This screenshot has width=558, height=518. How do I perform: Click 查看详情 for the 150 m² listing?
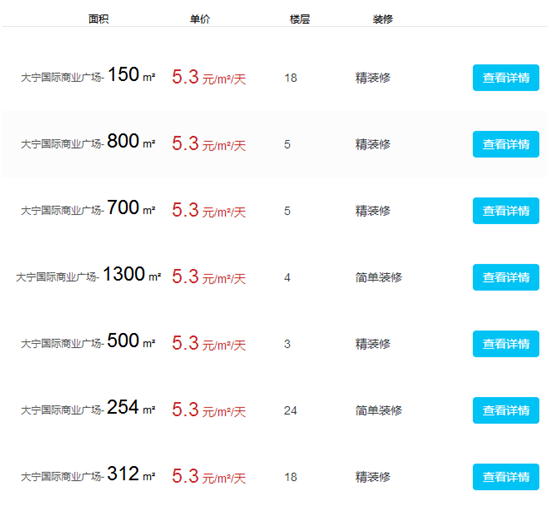tap(506, 78)
